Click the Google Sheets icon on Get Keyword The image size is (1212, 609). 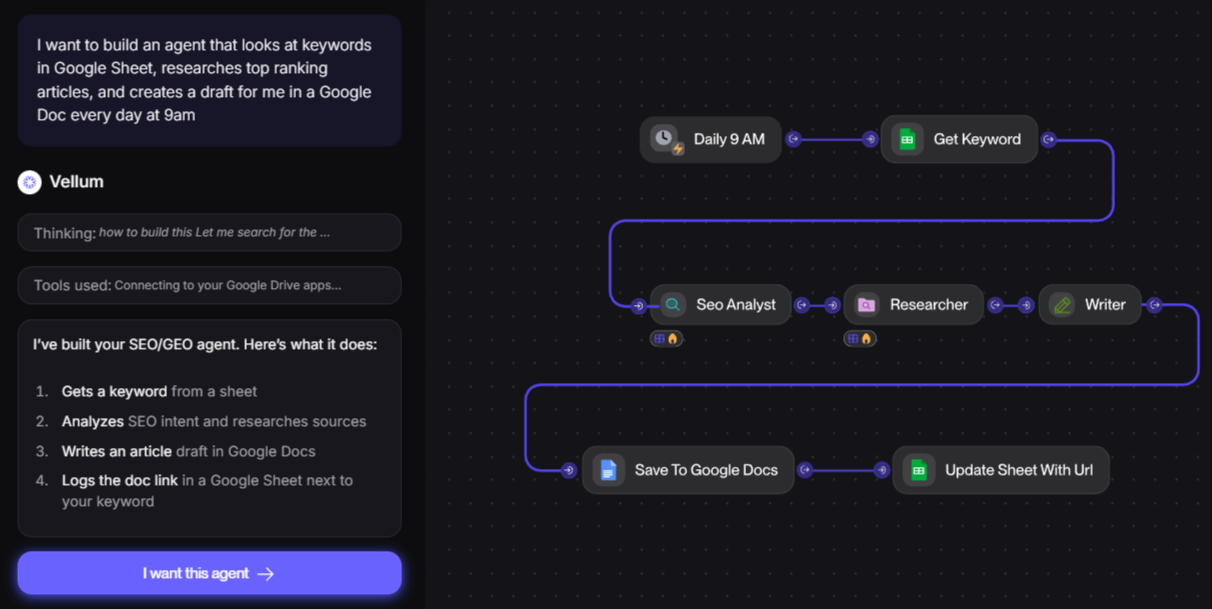[906, 139]
